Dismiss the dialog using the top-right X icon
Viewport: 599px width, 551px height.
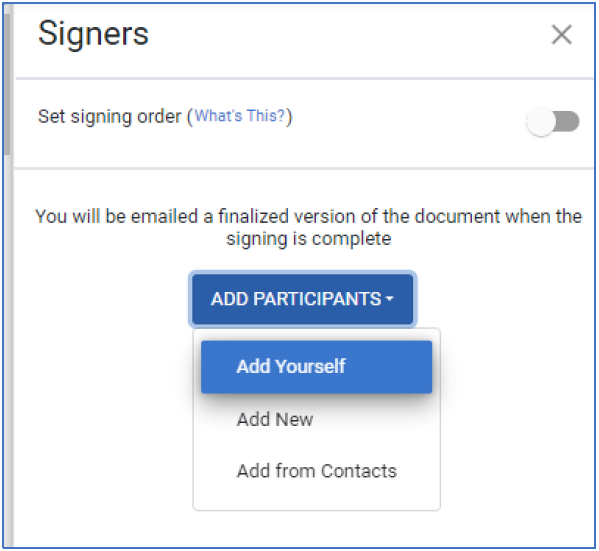coord(562,35)
